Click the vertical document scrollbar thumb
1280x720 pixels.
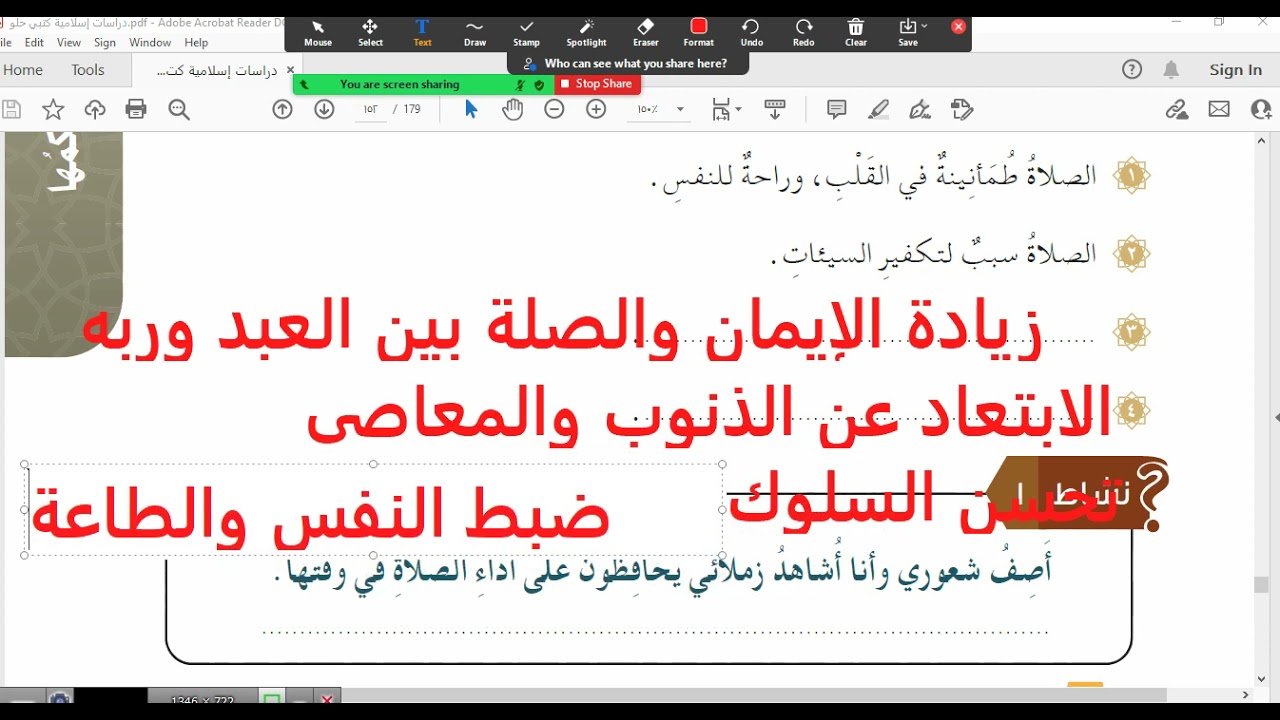[1262, 585]
